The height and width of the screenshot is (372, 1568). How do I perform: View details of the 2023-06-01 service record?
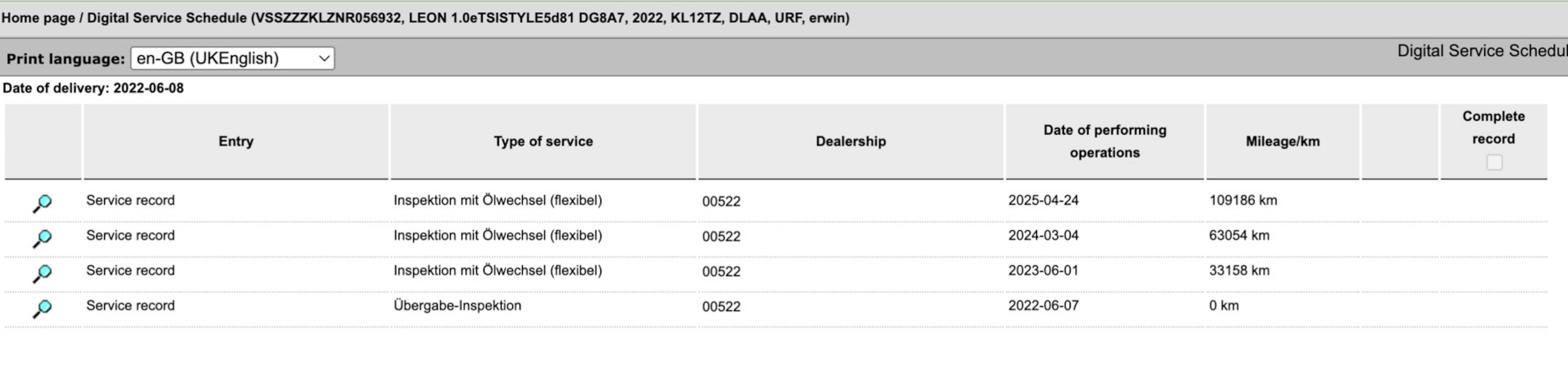[42, 273]
